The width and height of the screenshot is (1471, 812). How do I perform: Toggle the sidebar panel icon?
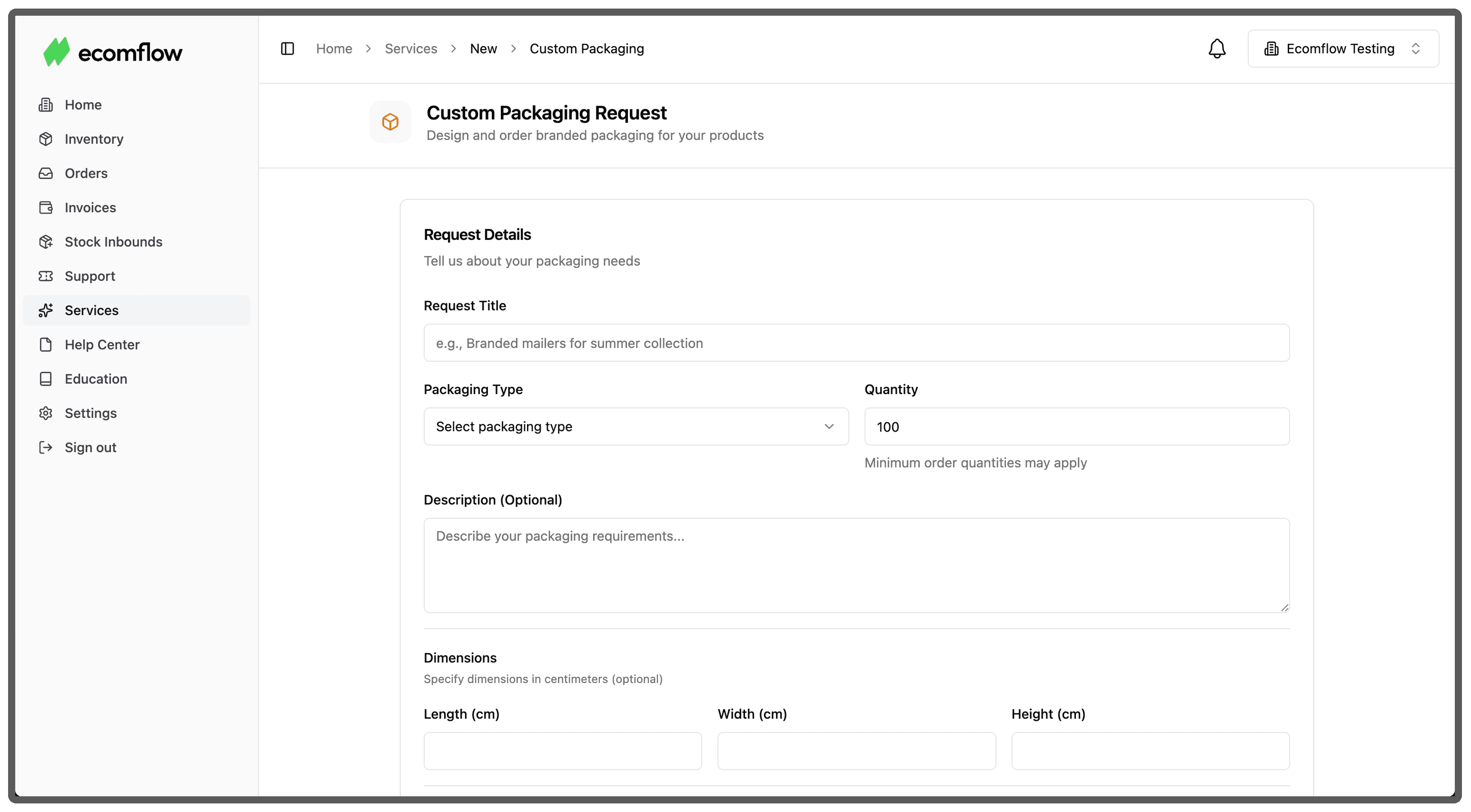(287, 49)
